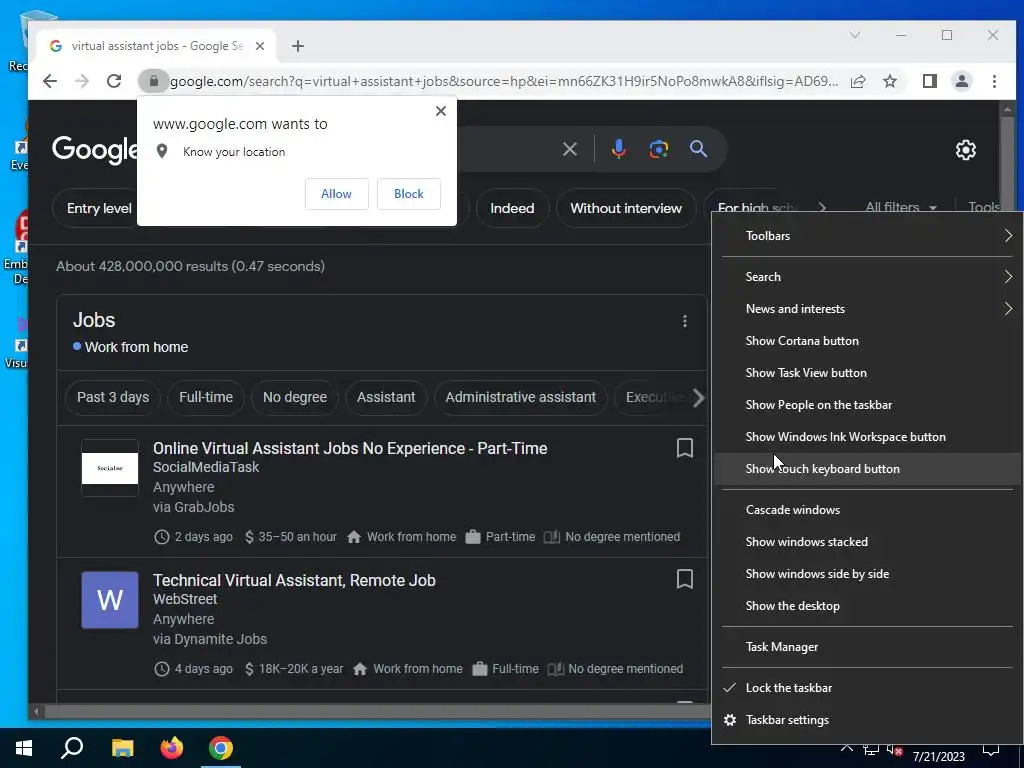Show more search chips with right arrow

point(822,207)
